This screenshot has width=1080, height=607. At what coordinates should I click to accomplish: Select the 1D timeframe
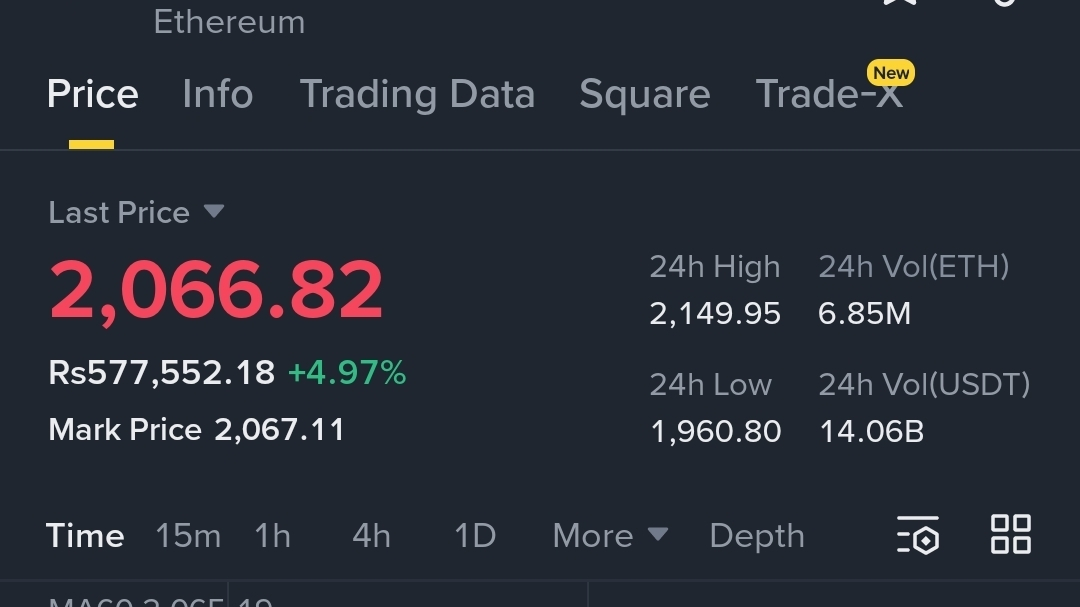click(475, 536)
